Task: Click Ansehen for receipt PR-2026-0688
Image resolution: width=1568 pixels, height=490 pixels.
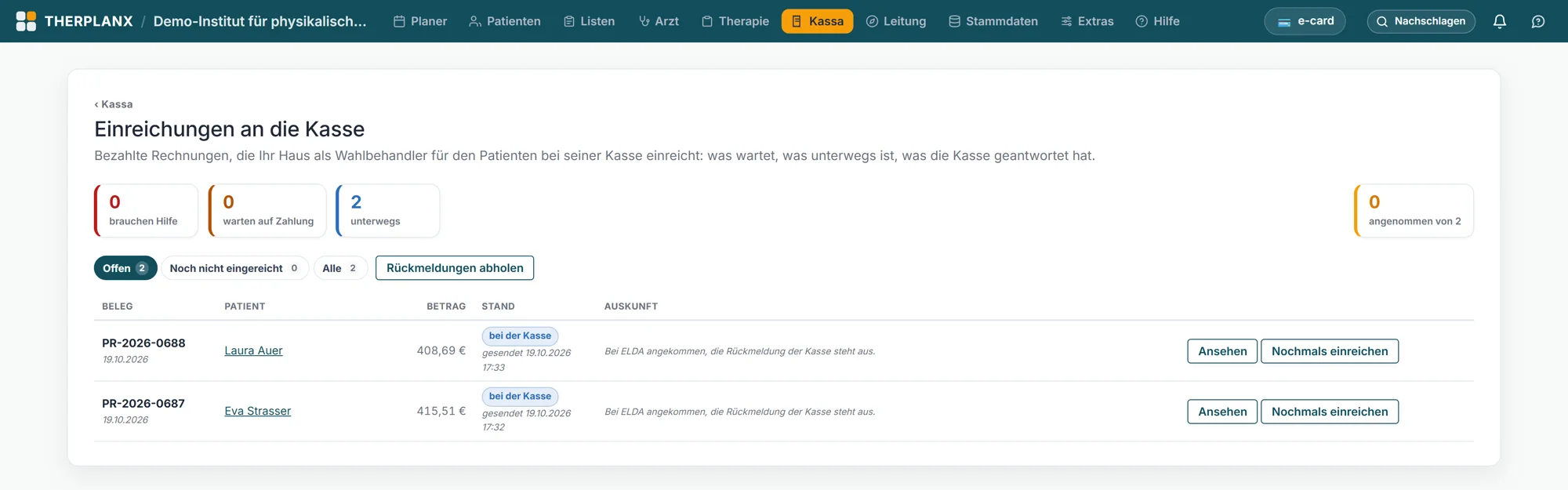Action: [x=1222, y=351]
